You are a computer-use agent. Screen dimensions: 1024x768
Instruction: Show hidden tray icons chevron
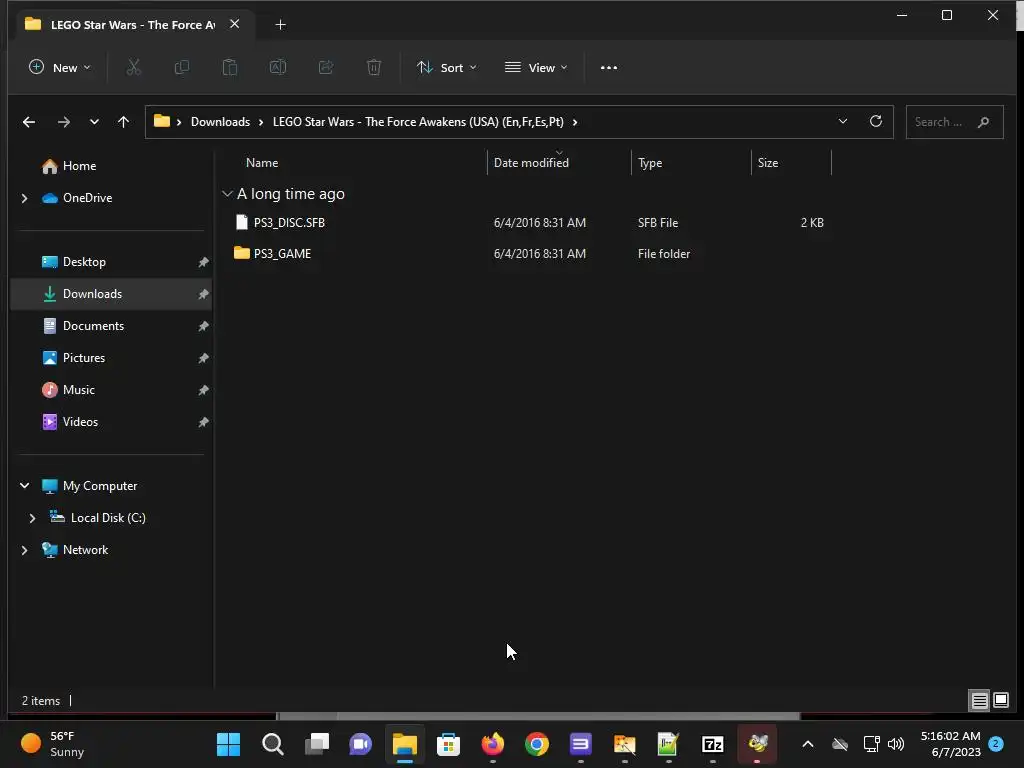pos(808,744)
